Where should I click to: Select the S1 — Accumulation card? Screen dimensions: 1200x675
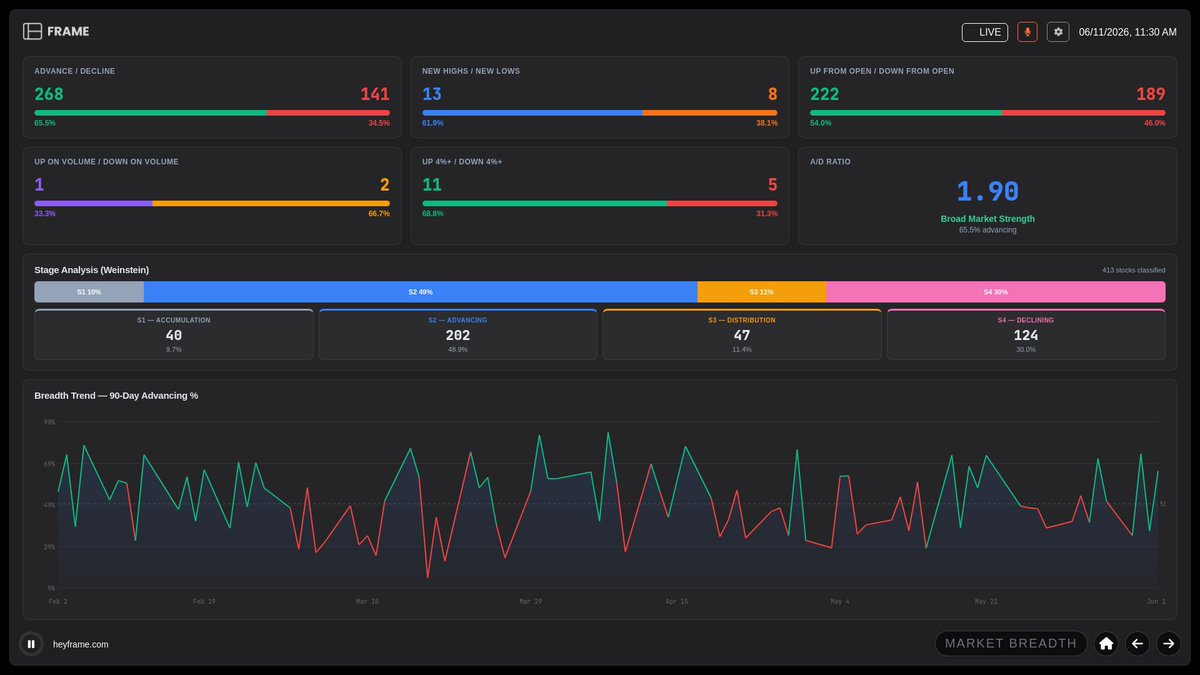click(x=174, y=334)
